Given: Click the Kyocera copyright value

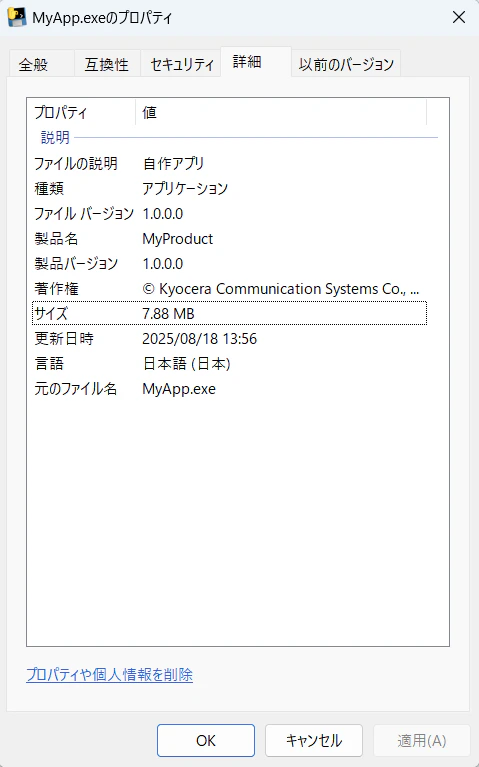Looking at the screenshot, I should 280,289.
